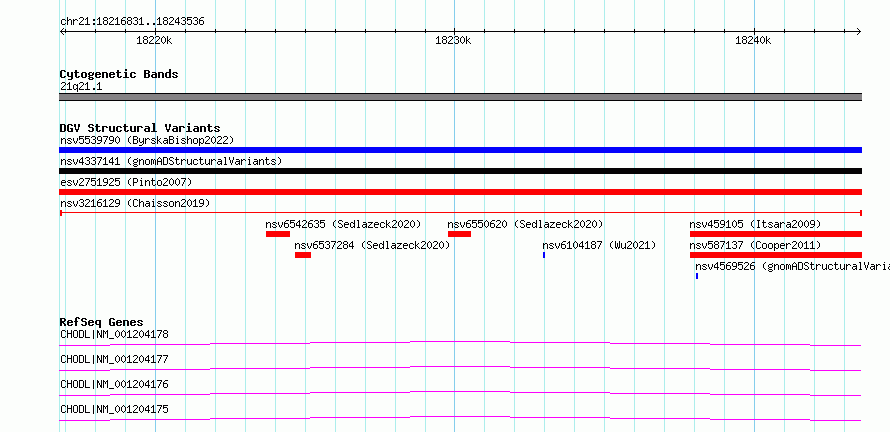890x432 pixels.
Task: Open CHODL|NM_001204176 transcript label
Action: click(114, 384)
